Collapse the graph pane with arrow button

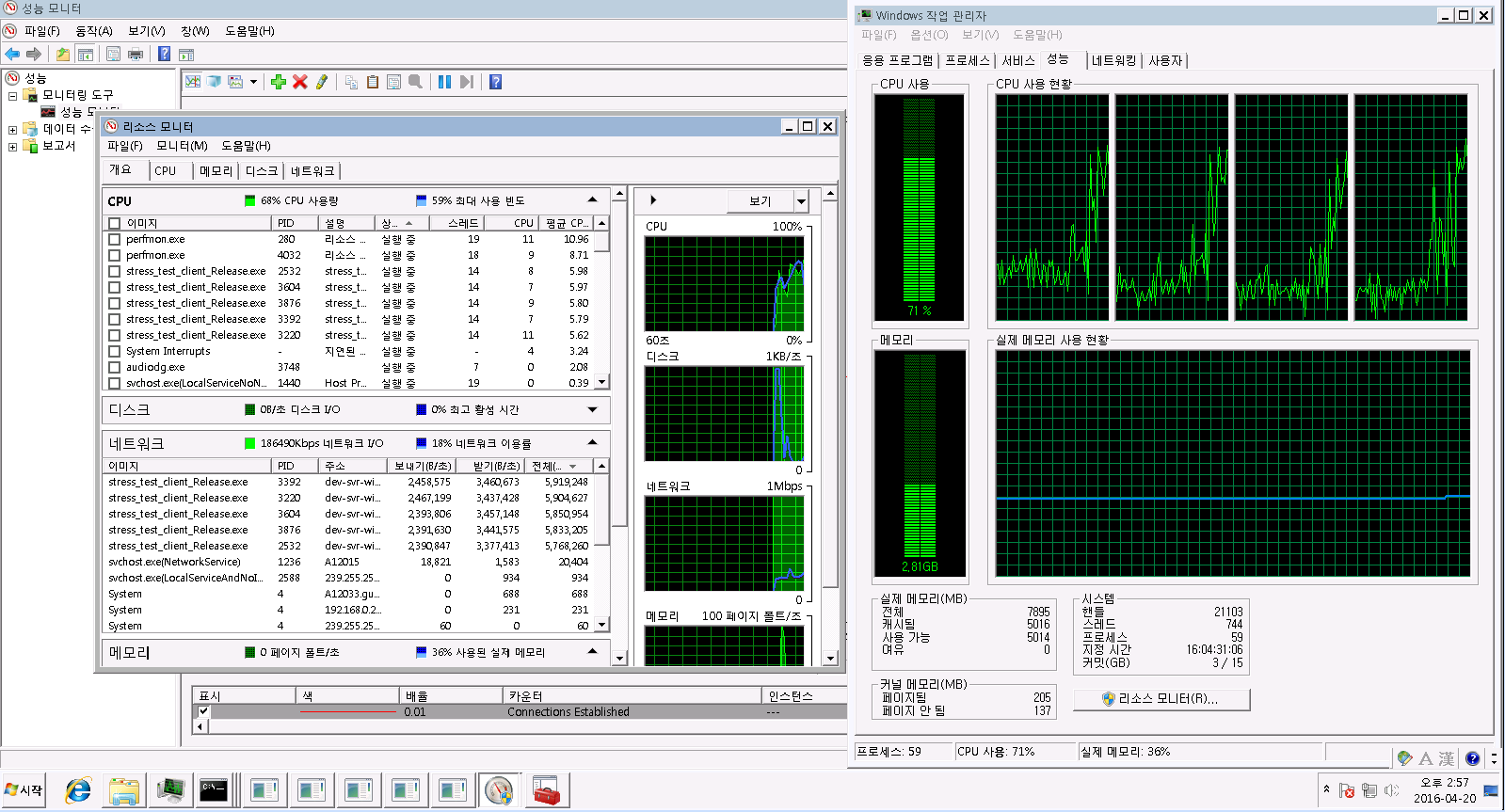(653, 200)
